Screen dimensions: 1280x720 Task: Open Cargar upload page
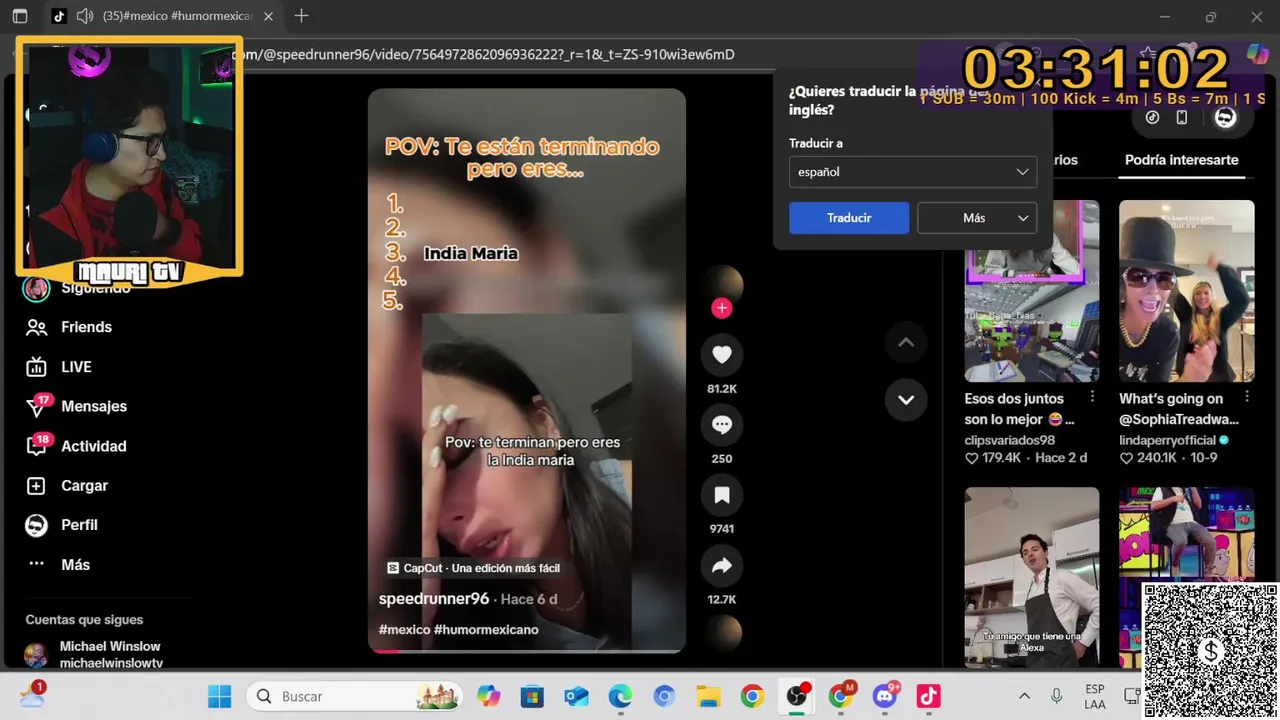click(67, 485)
